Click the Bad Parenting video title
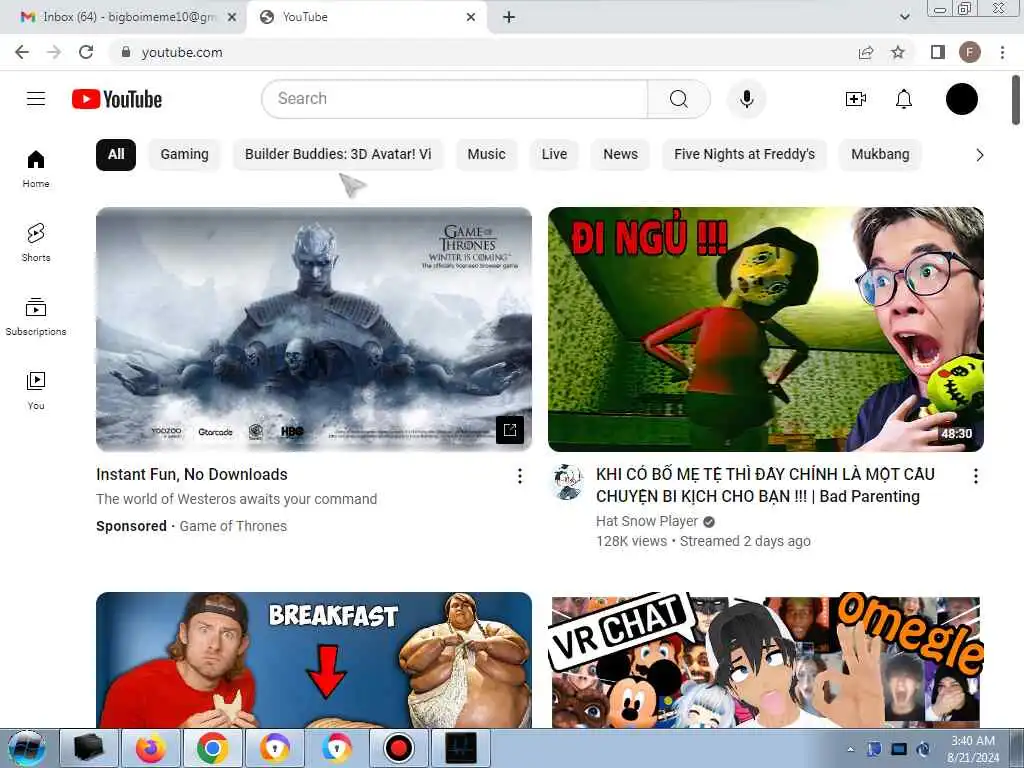The width and height of the screenshot is (1024, 768). pyautogui.click(x=765, y=485)
